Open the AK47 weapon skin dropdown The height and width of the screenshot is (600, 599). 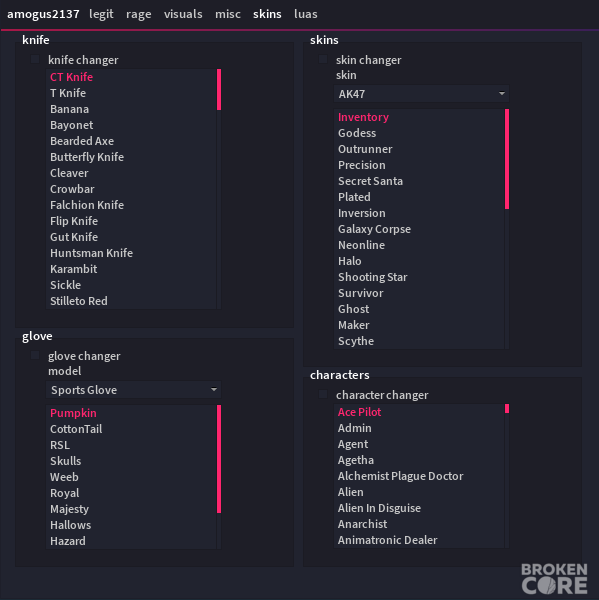(421, 94)
